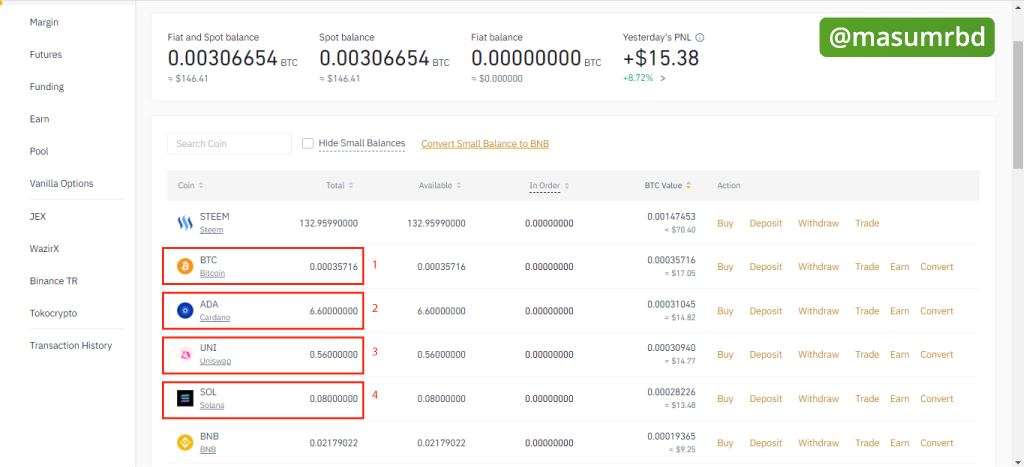The width and height of the screenshot is (1024, 467).
Task: Open the BNB coin name link
Action: point(208,450)
